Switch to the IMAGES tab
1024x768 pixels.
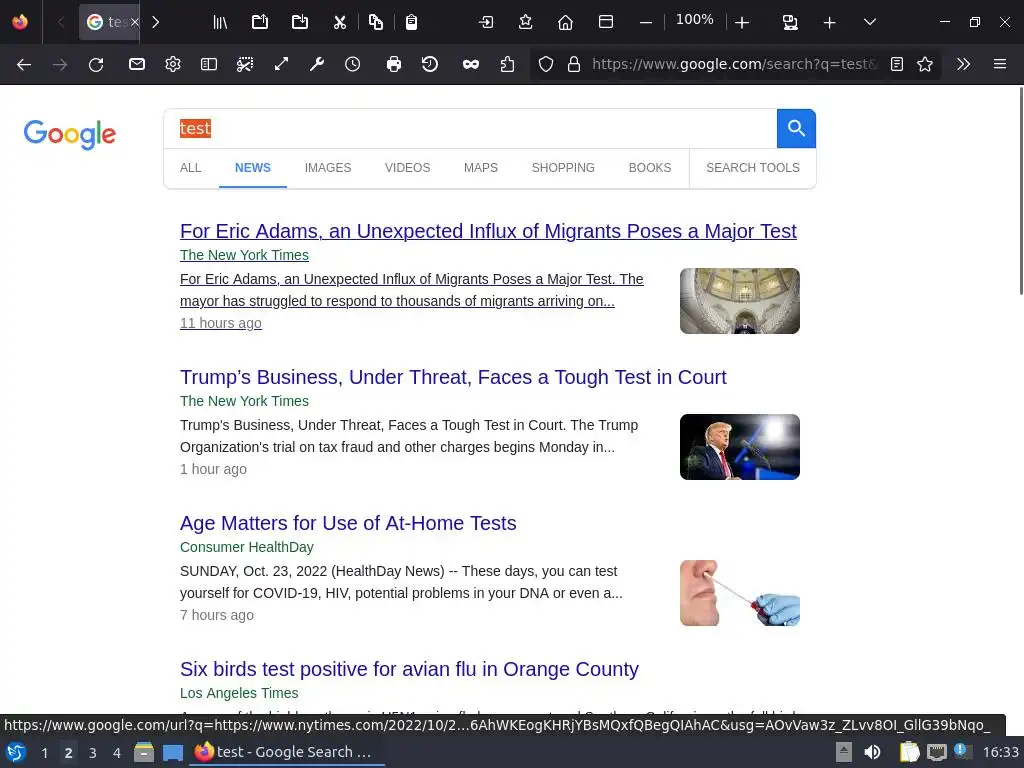[328, 168]
